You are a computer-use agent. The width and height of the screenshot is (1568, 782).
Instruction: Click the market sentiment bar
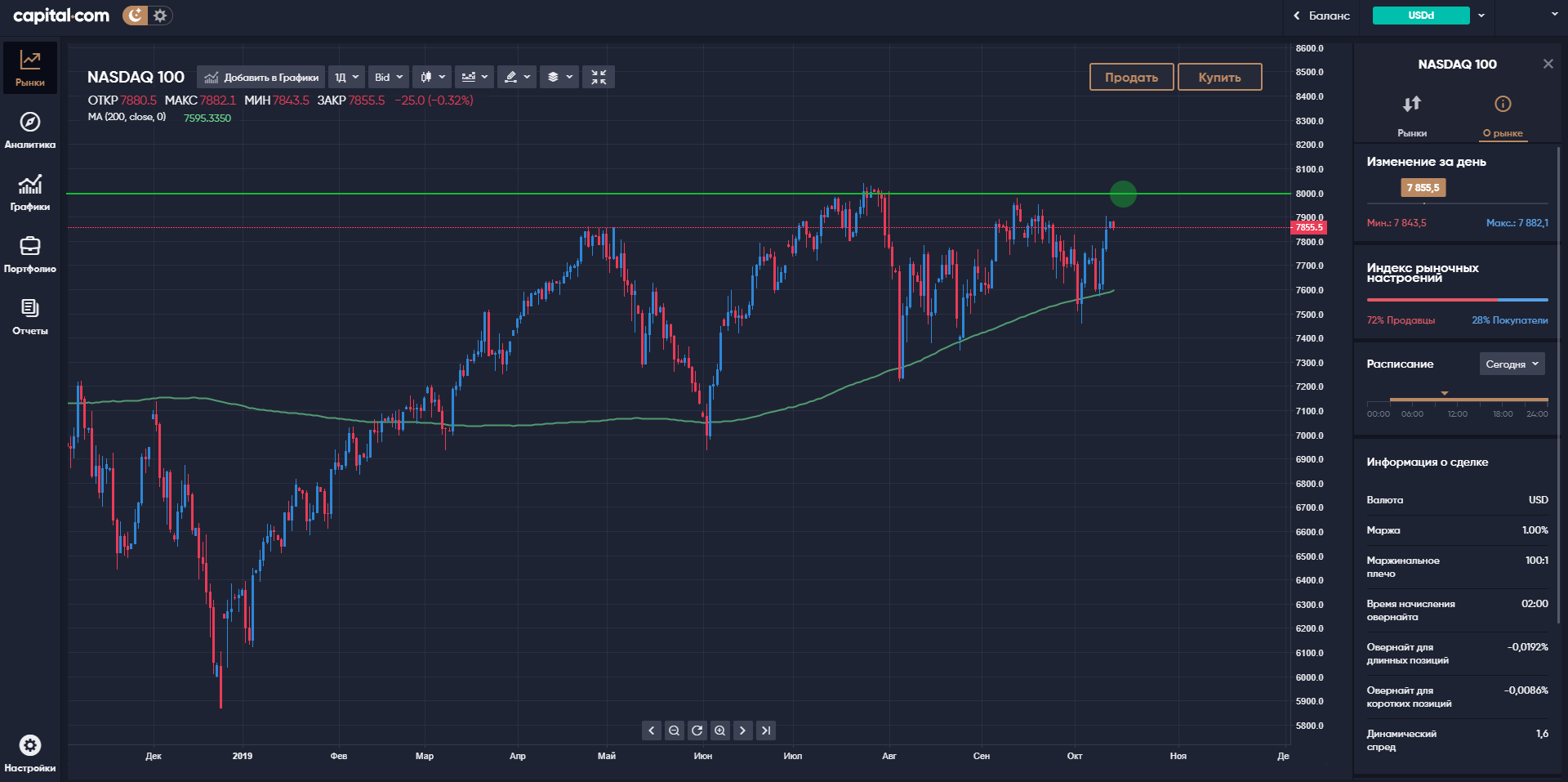click(x=1458, y=300)
